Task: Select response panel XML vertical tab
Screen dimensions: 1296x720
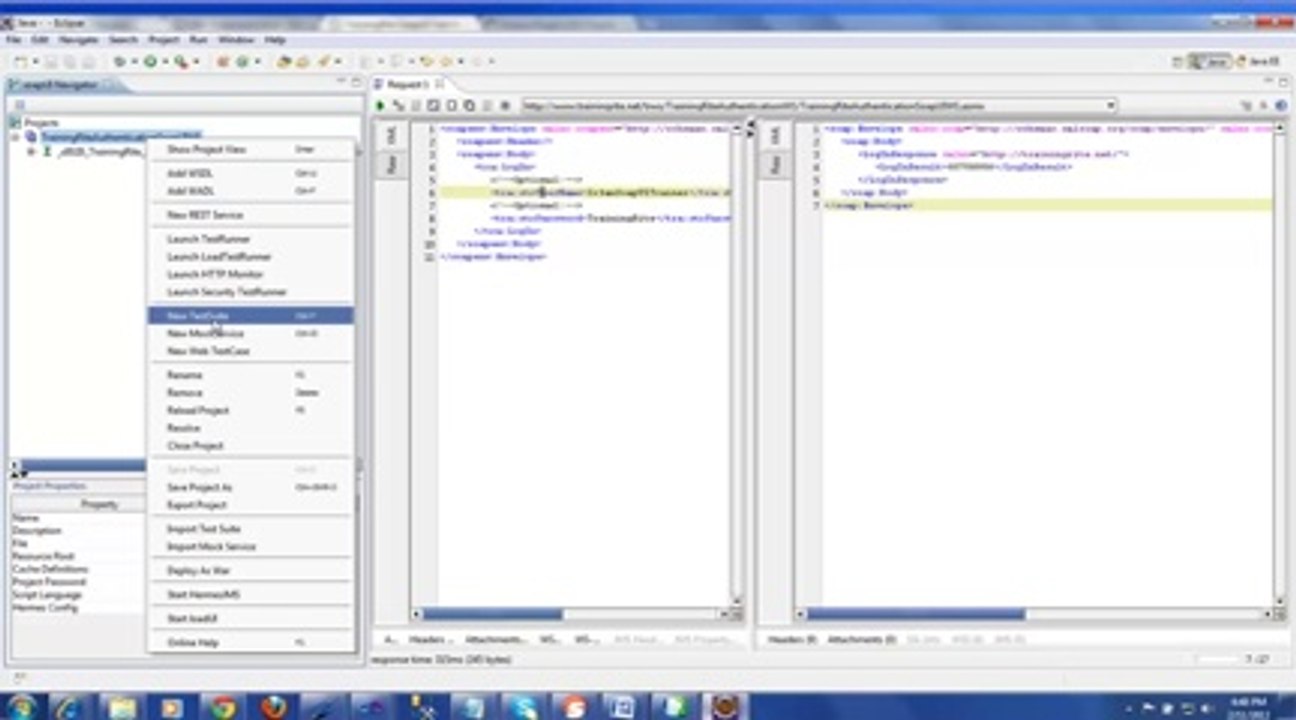Action: coord(775,136)
